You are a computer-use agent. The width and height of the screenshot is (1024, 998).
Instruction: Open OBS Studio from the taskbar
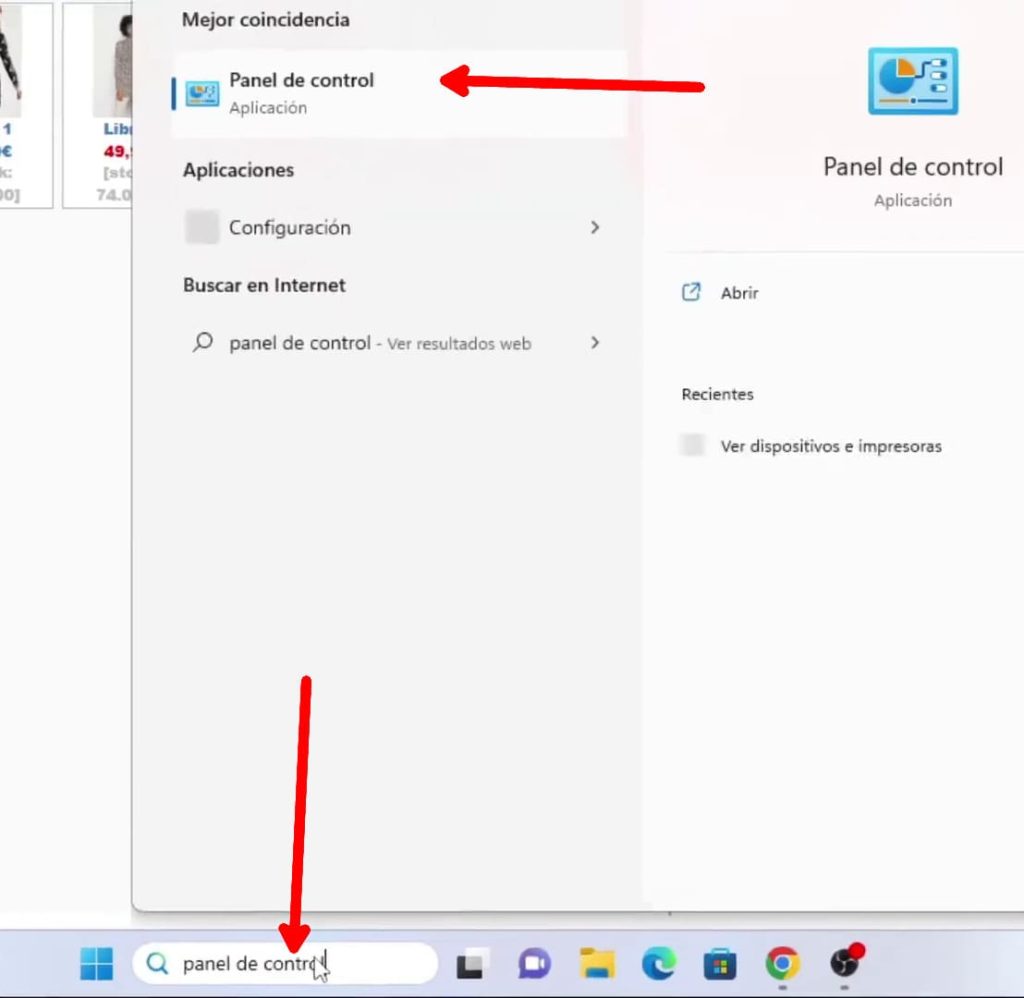click(845, 964)
